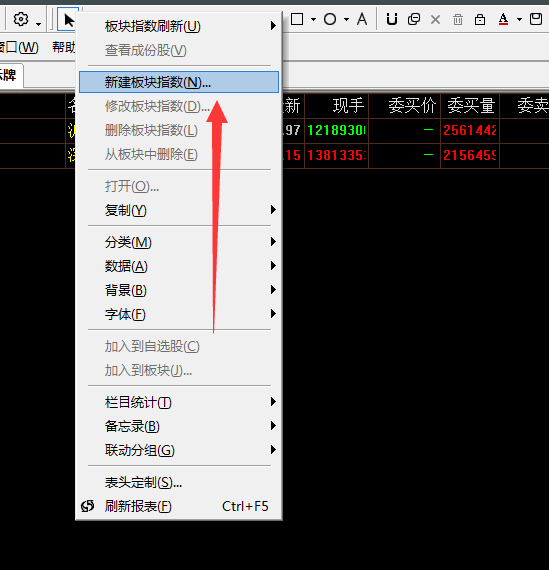Expand the font color dropdown arrow
This screenshot has height=570, width=549.
click(x=519, y=19)
